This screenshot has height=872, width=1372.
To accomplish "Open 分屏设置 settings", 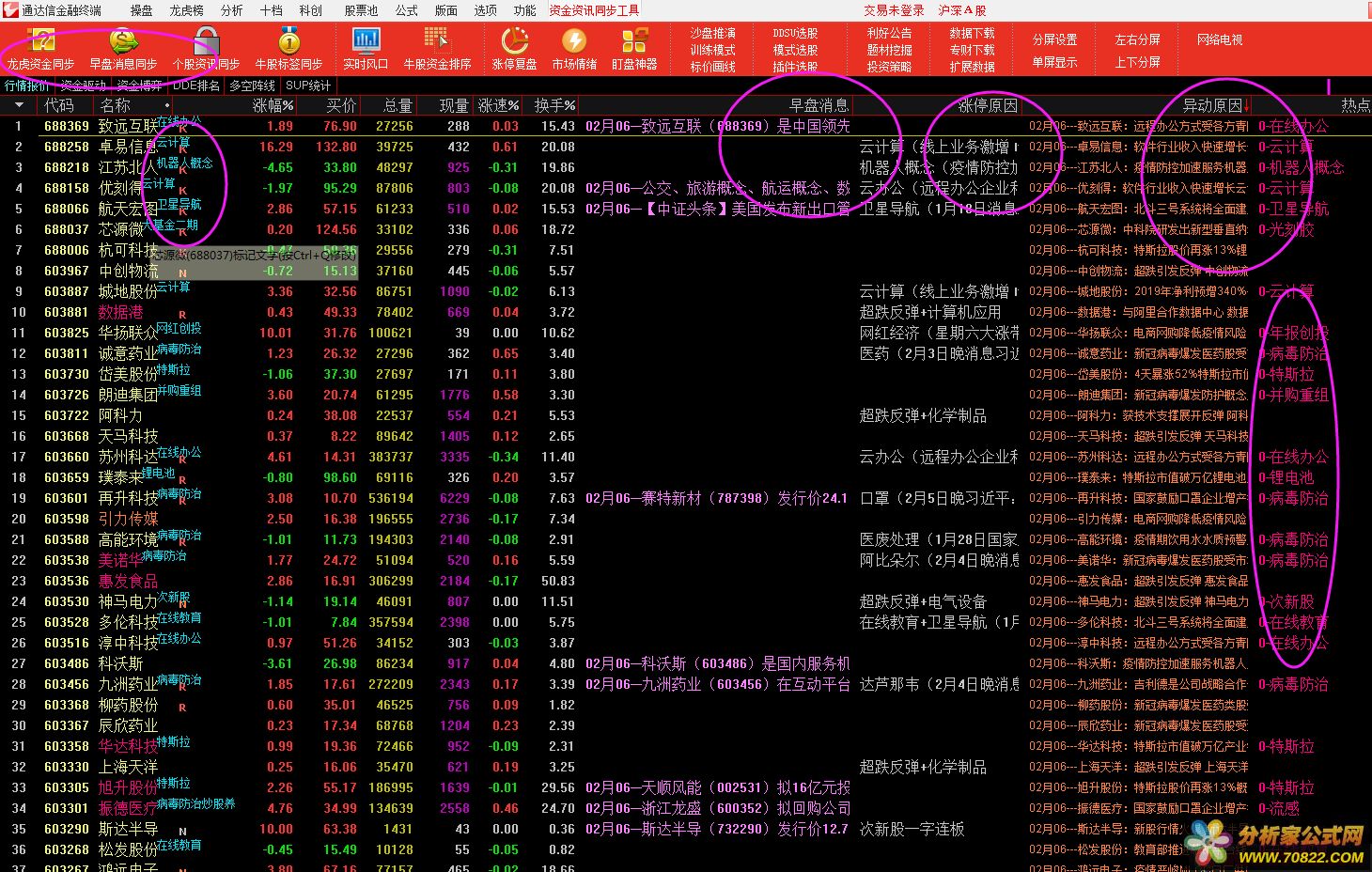I will [x=1054, y=39].
